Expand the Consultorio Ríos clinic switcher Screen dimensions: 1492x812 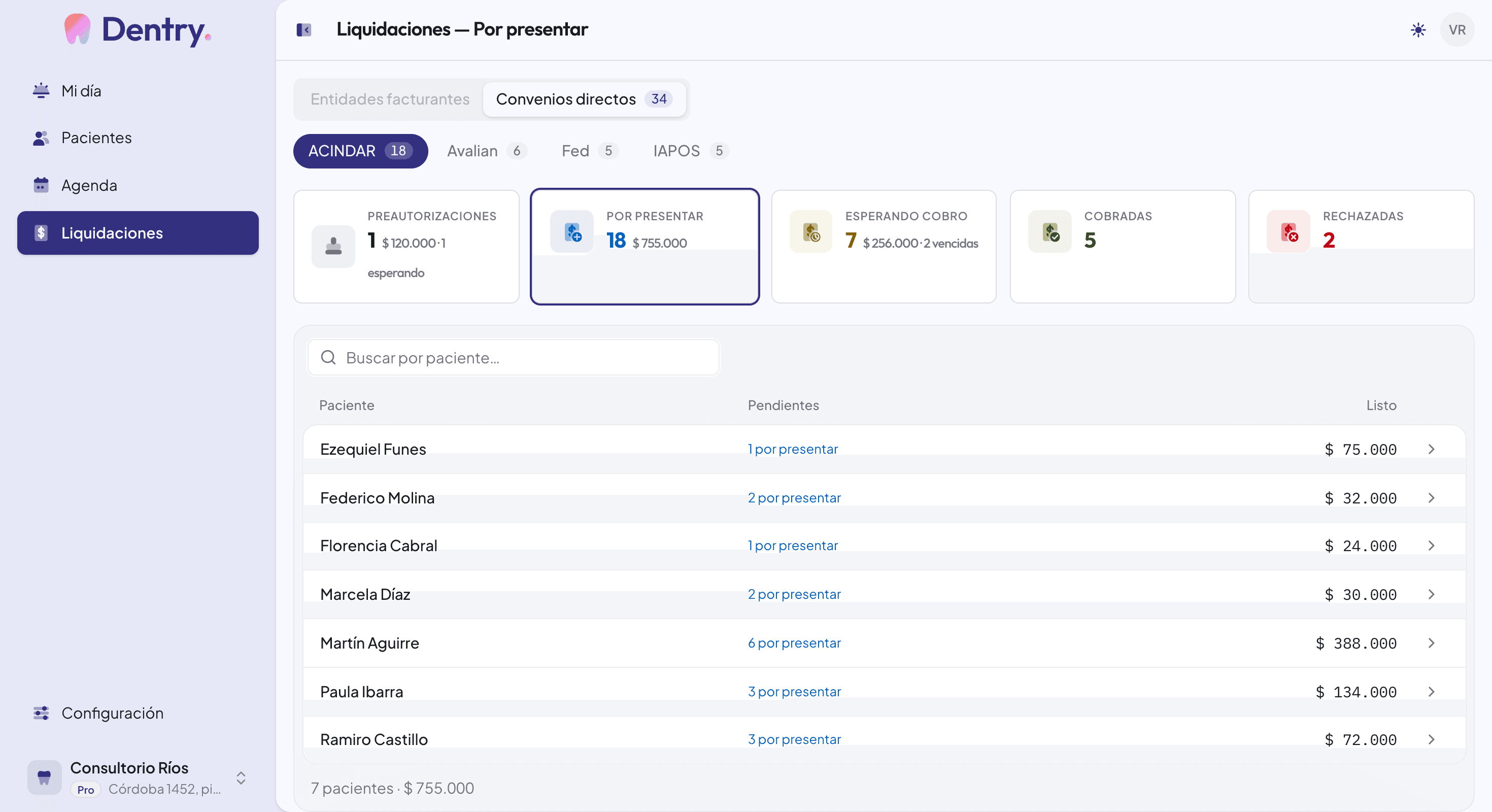241,778
